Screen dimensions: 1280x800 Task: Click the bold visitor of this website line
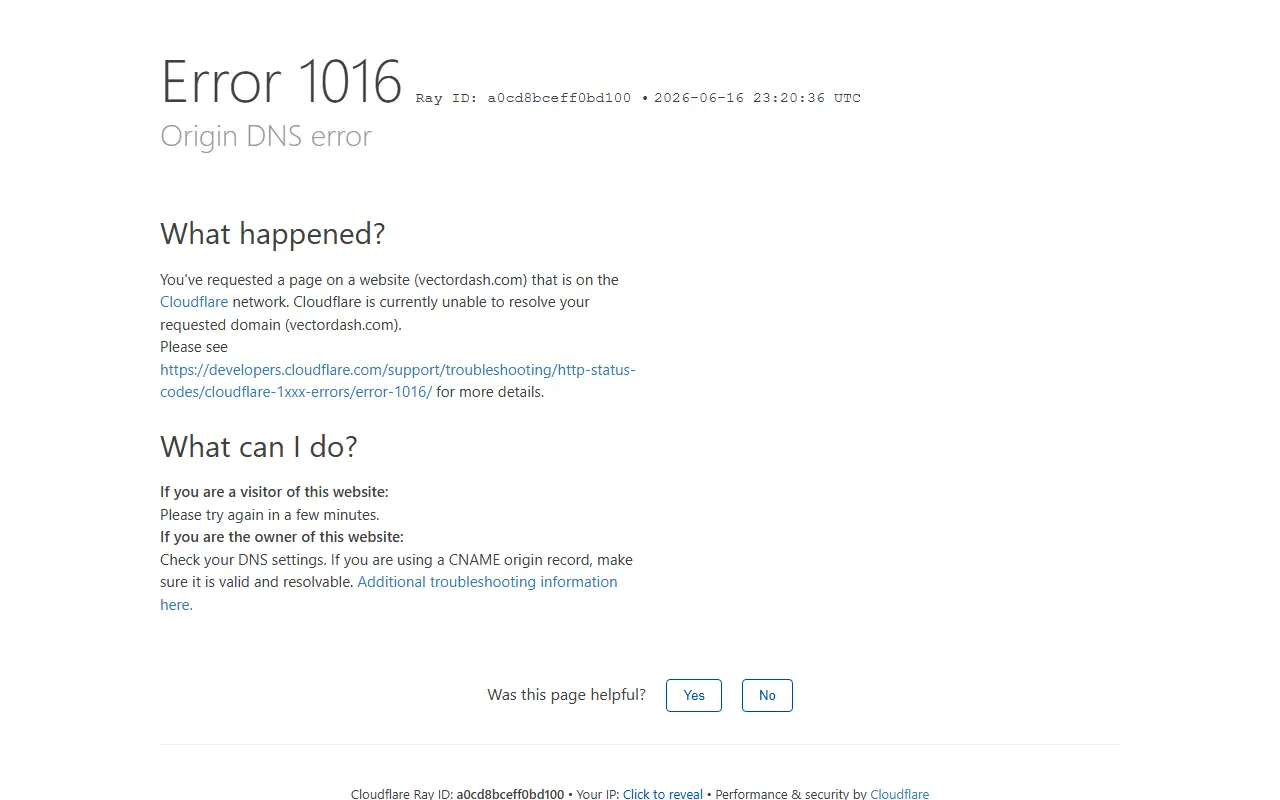(x=274, y=492)
